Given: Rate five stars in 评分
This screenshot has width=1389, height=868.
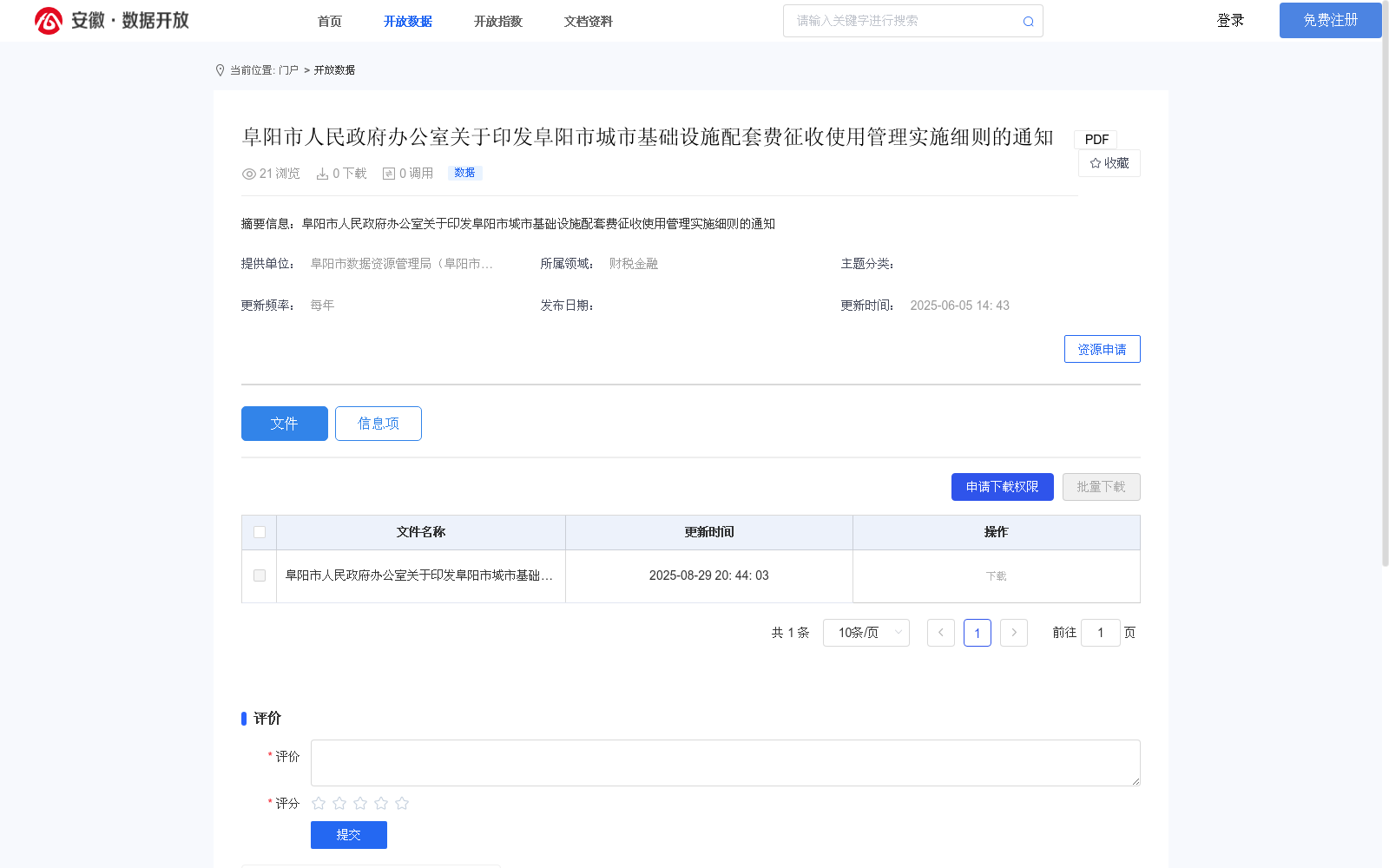Looking at the screenshot, I should point(402,803).
